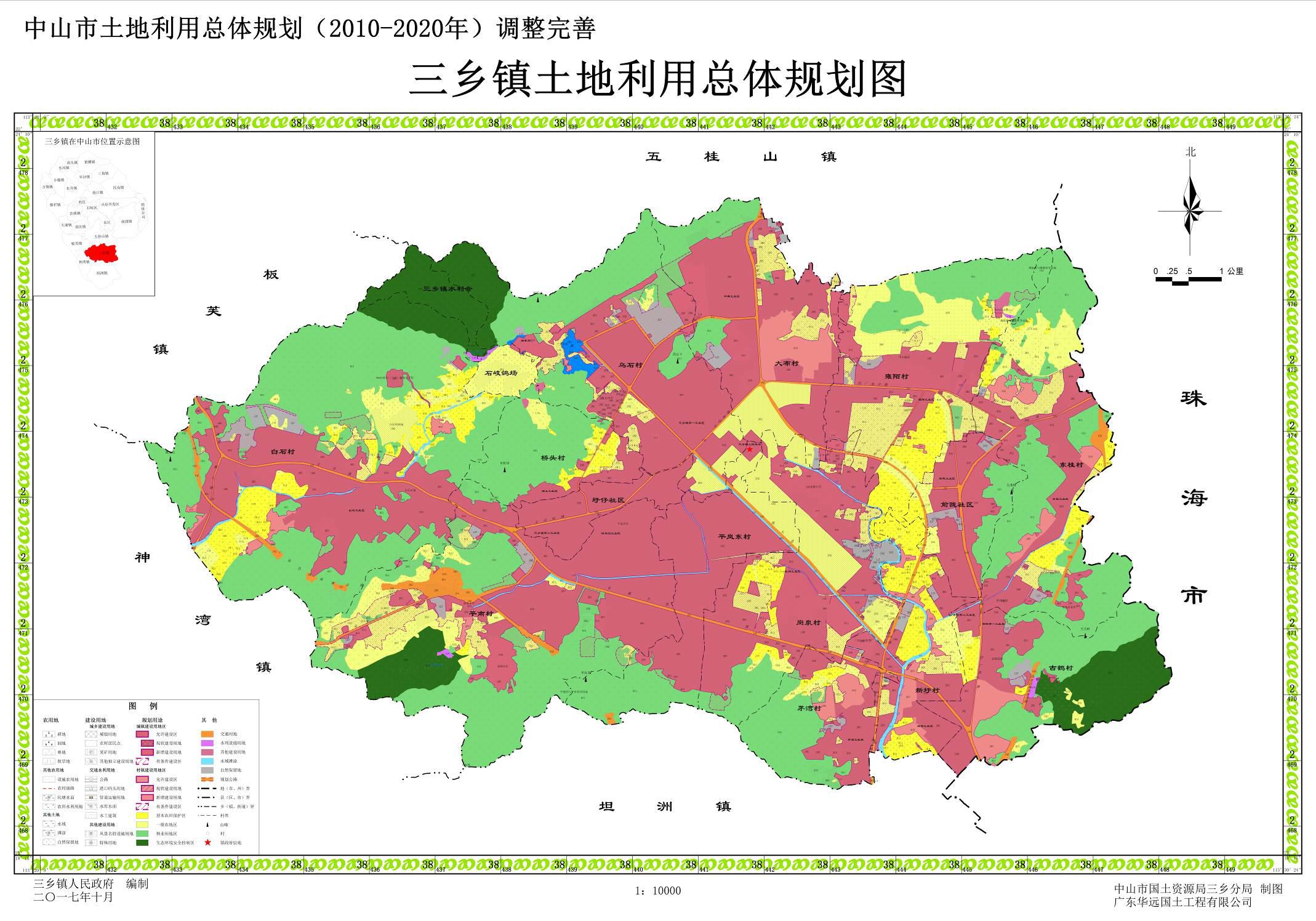Click the 圩仔社区 label on the map
This screenshot has height=921, width=1316.
point(608,500)
